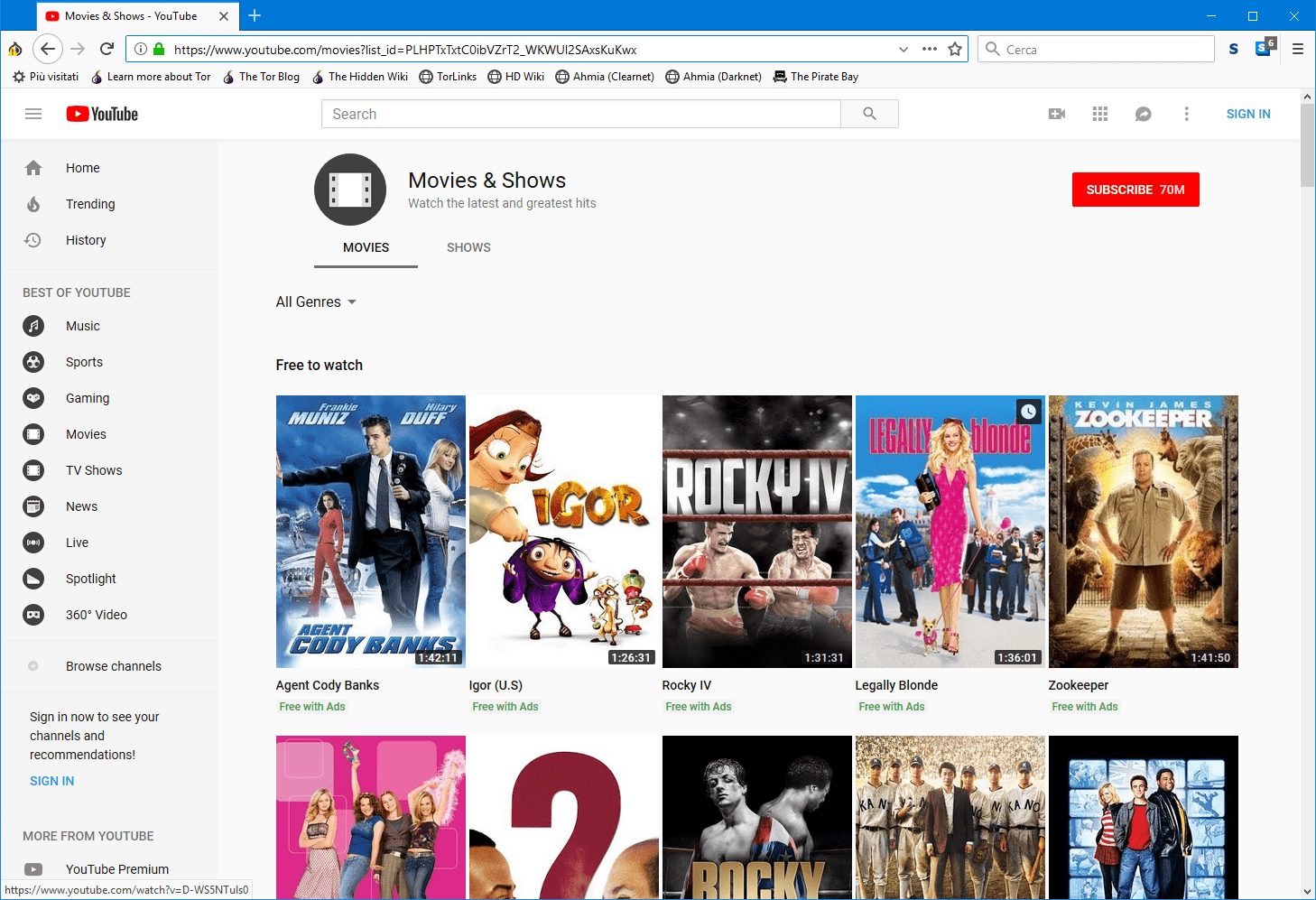This screenshot has height=900, width=1316.
Task: Click the search magnifier button
Action: 869,114
